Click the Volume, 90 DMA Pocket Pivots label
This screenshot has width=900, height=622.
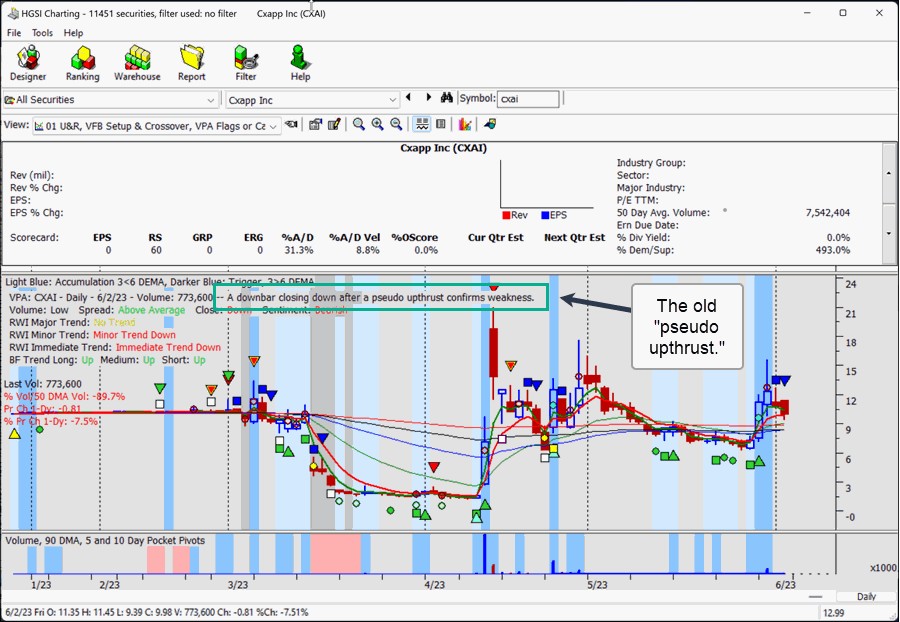pos(105,541)
